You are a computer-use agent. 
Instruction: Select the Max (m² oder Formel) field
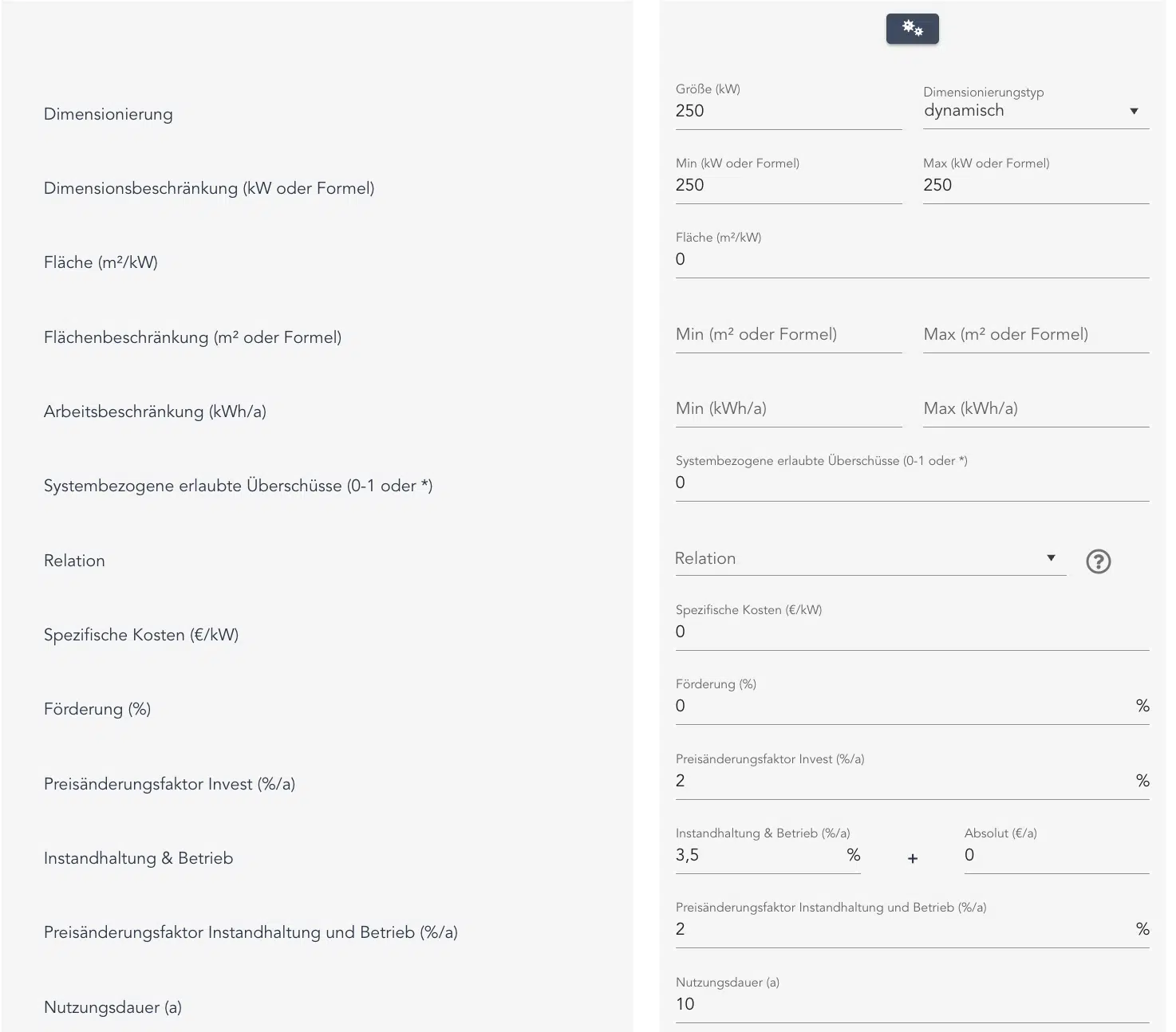[x=1035, y=335]
